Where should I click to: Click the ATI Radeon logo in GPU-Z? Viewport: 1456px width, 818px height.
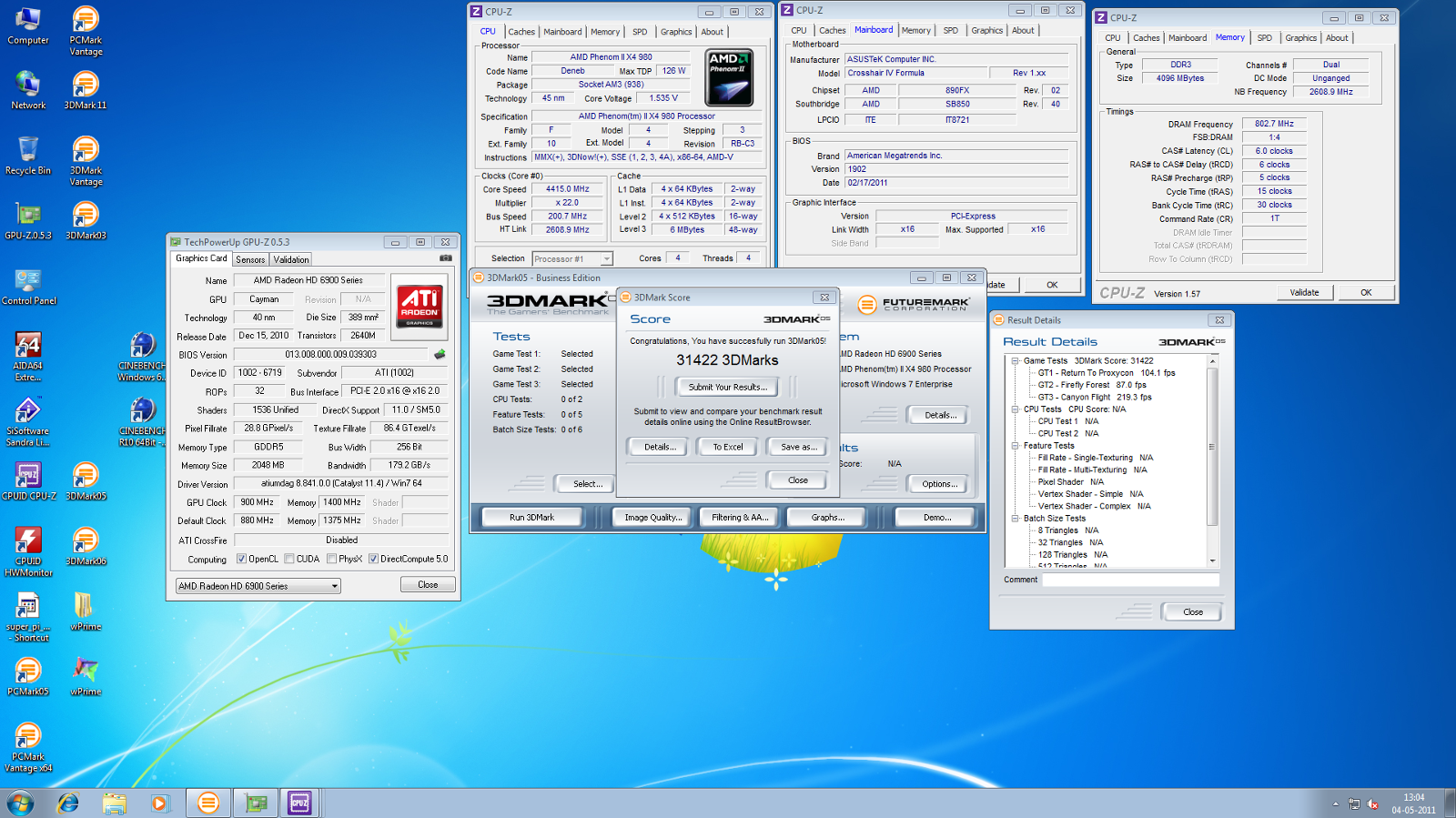click(x=420, y=306)
